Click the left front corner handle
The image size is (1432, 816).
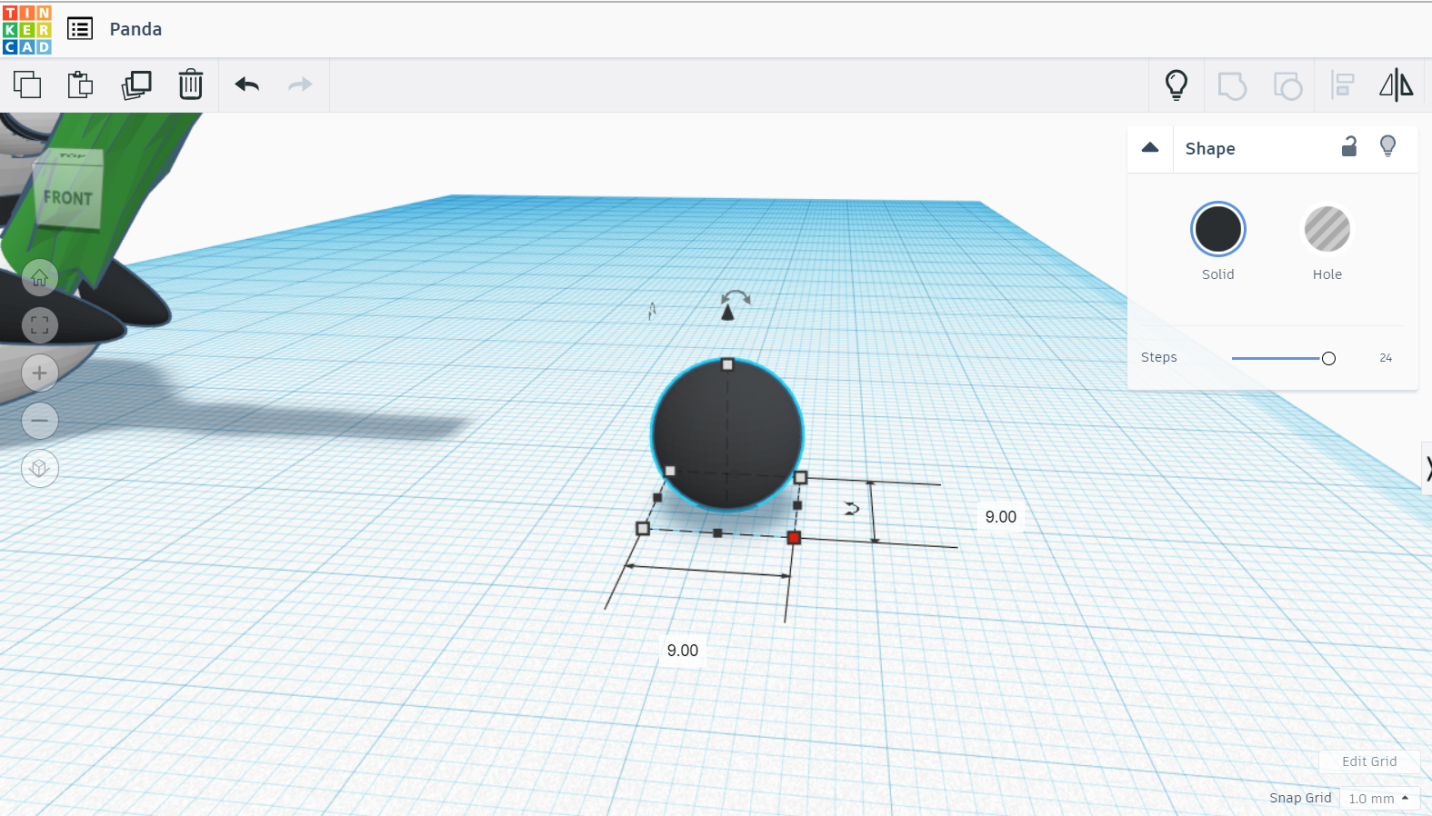643,528
